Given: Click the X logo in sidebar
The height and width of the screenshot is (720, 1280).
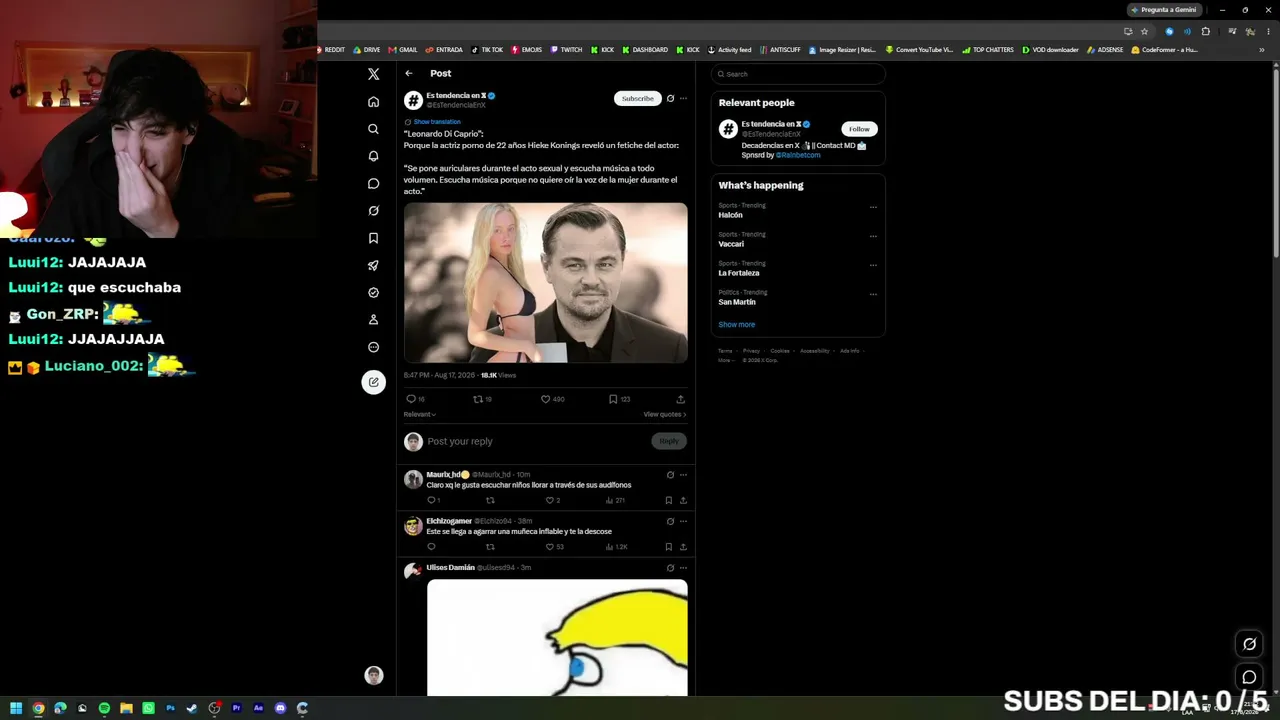Looking at the screenshot, I should point(373,74).
